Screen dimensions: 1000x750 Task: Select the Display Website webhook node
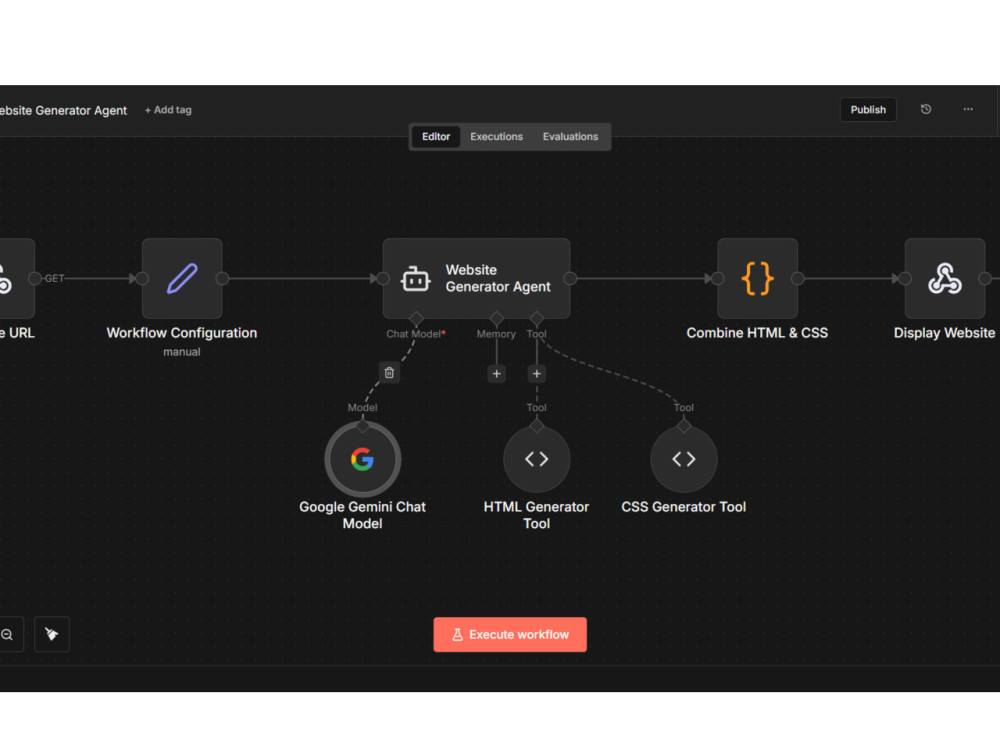945,278
